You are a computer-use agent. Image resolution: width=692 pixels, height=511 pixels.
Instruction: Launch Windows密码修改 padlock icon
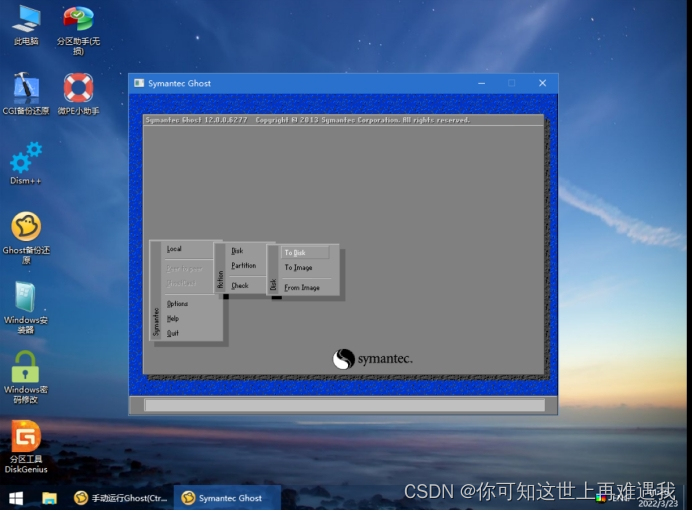[x=26, y=377]
